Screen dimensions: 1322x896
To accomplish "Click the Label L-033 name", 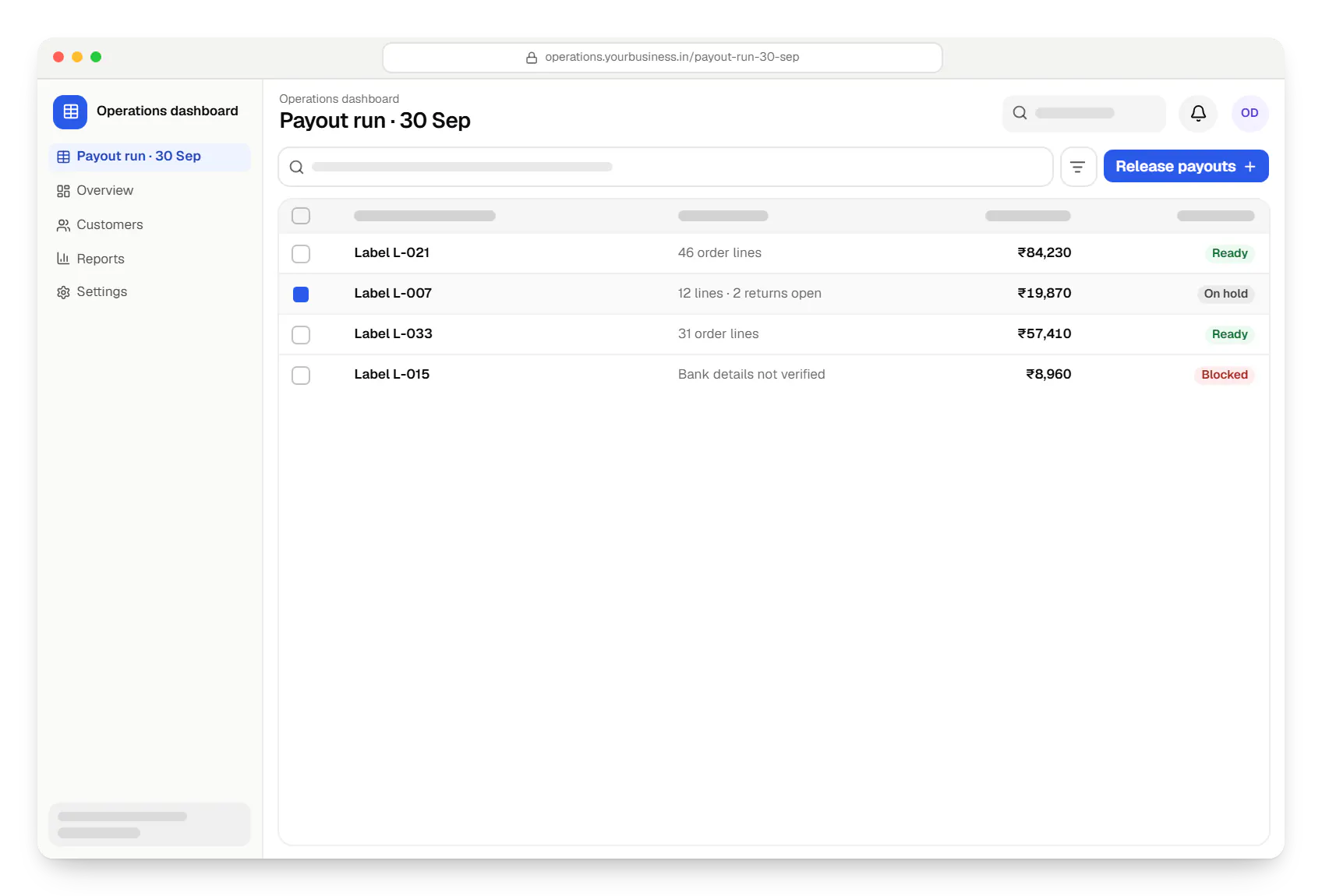I will (394, 333).
